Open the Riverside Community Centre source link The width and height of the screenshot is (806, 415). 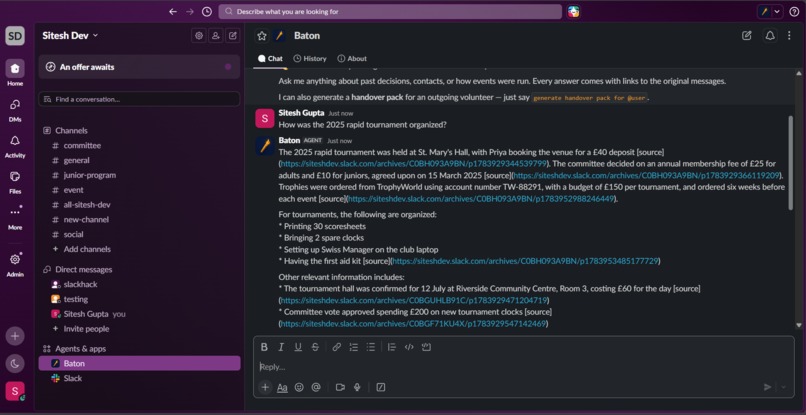pos(414,300)
